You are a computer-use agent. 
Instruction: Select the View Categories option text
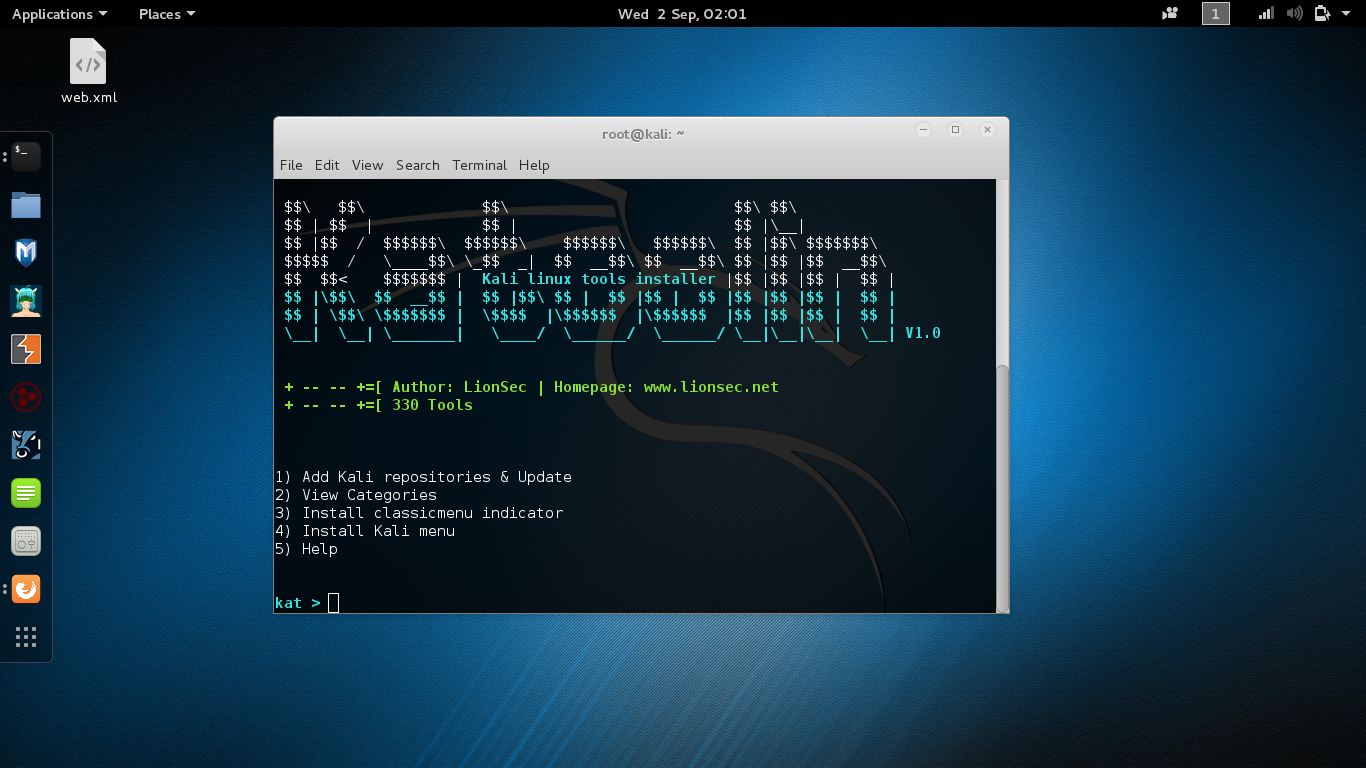tap(362, 495)
